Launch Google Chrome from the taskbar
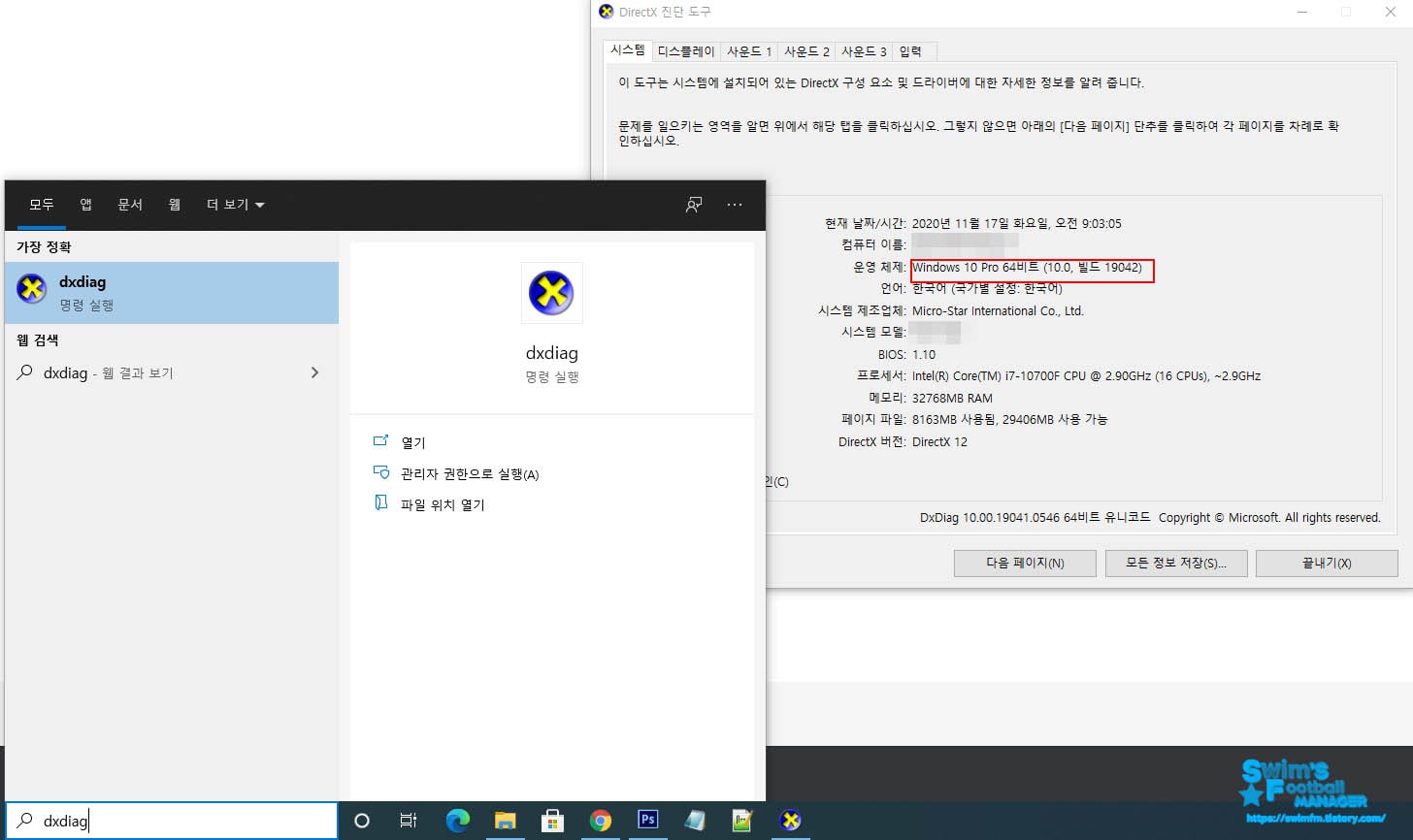The height and width of the screenshot is (840, 1413). 601,821
